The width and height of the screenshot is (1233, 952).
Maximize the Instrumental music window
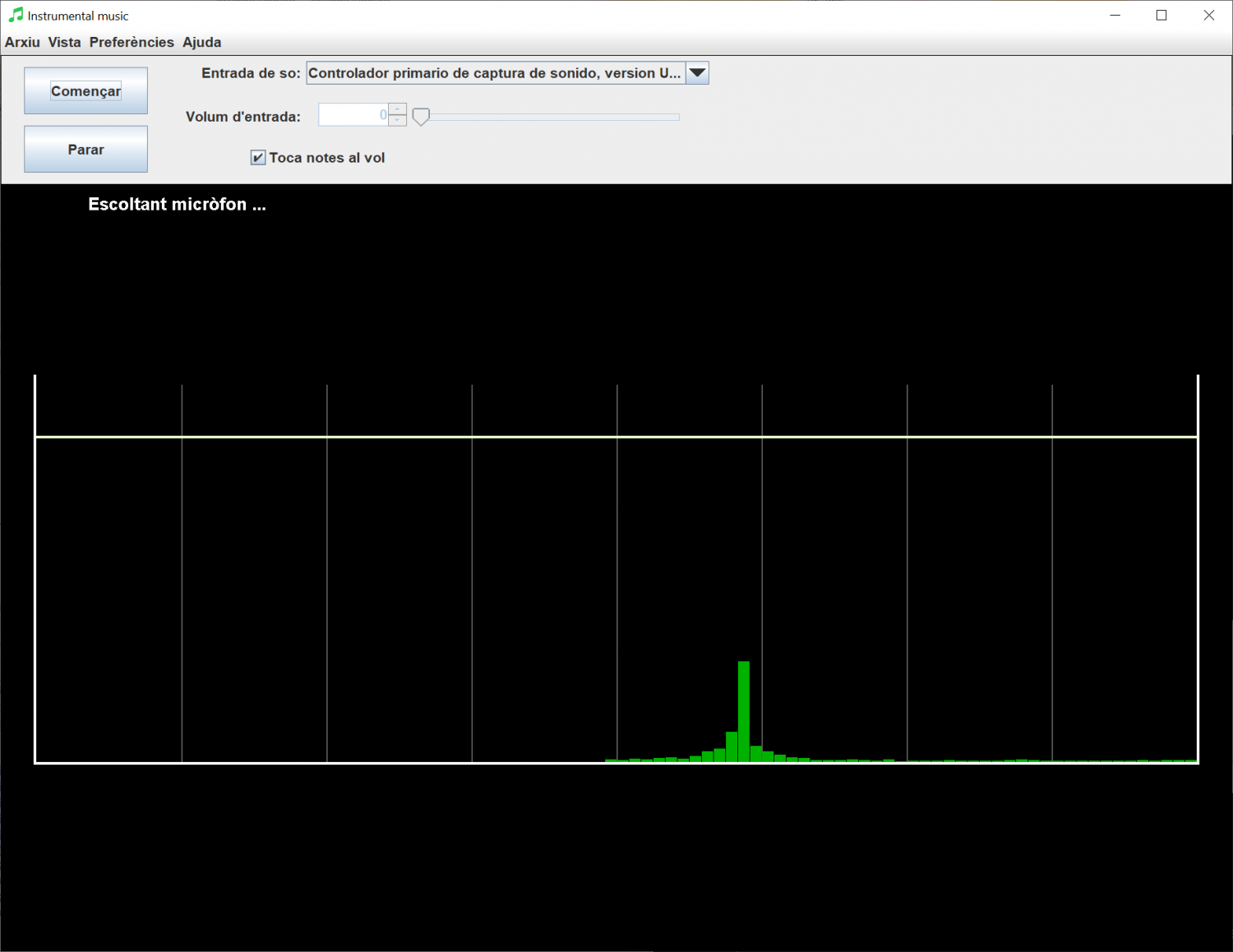[x=1161, y=15]
